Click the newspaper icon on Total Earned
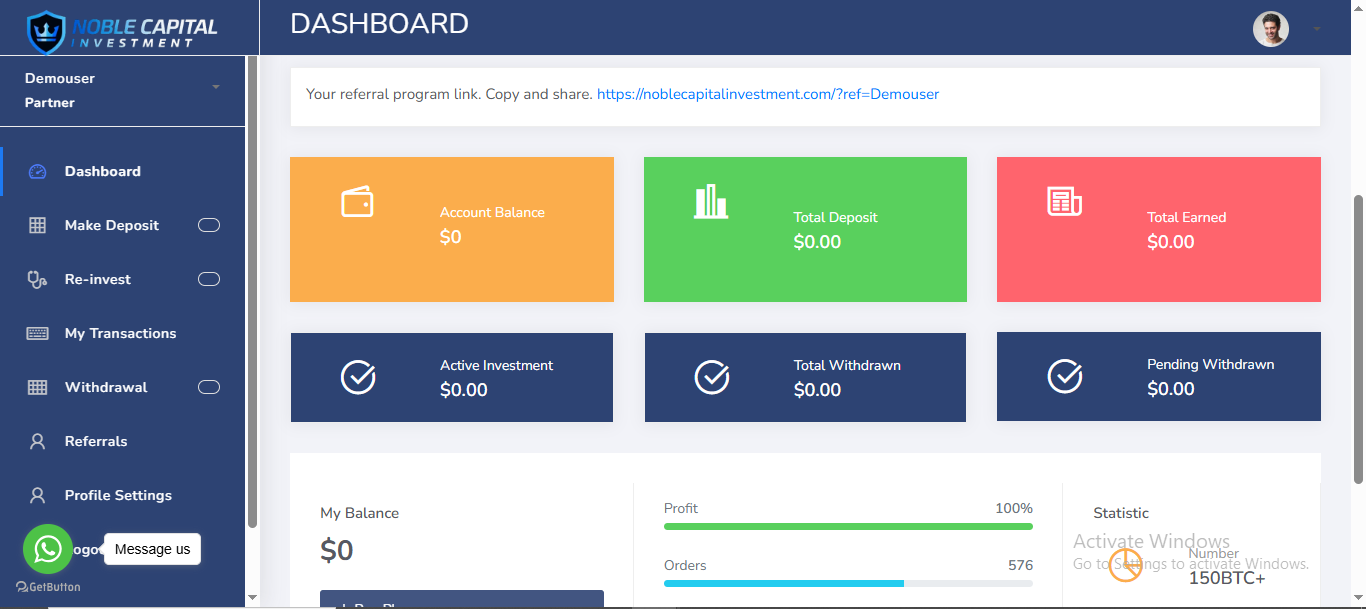 pos(1064,202)
